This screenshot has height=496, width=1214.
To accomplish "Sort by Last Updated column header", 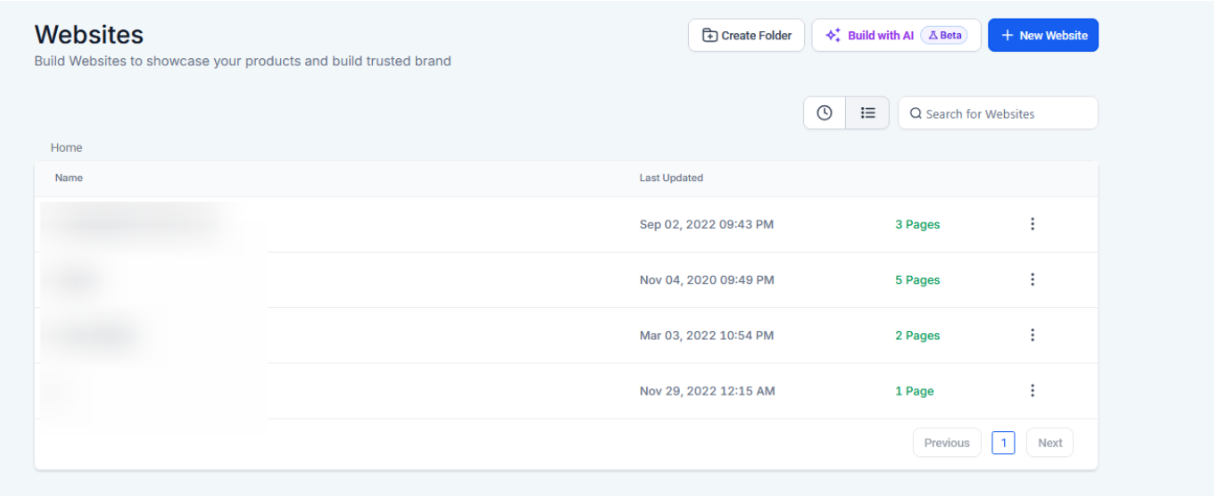I will [671, 178].
